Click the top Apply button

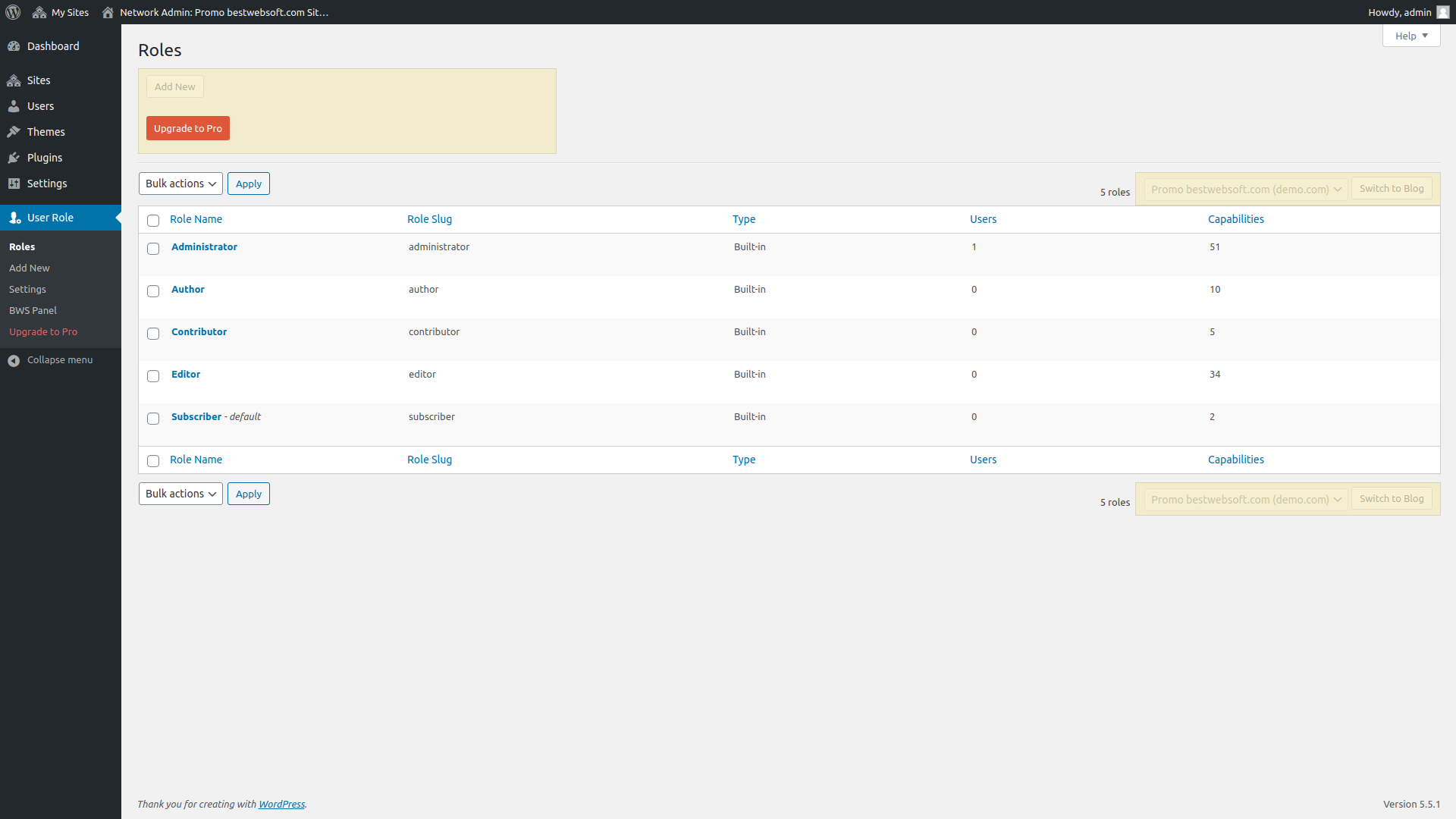(x=249, y=184)
